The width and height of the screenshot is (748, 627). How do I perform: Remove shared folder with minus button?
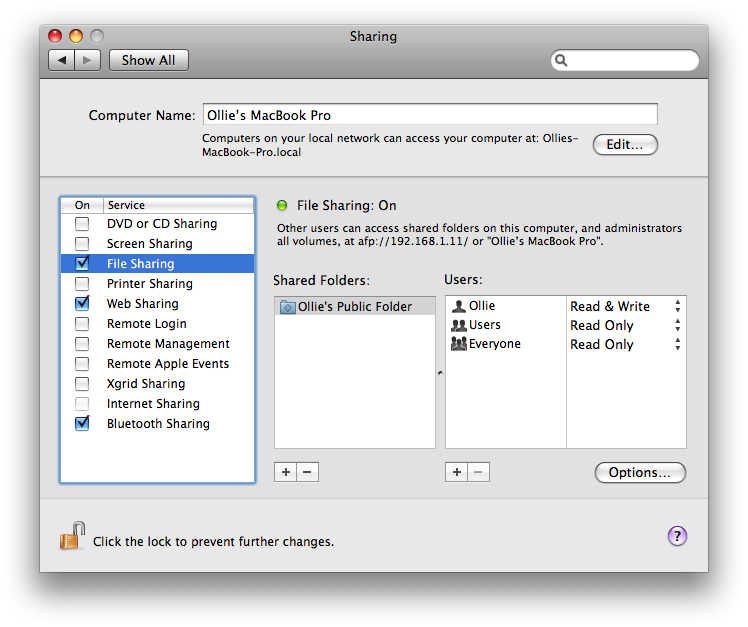click(x=307, y=472)
